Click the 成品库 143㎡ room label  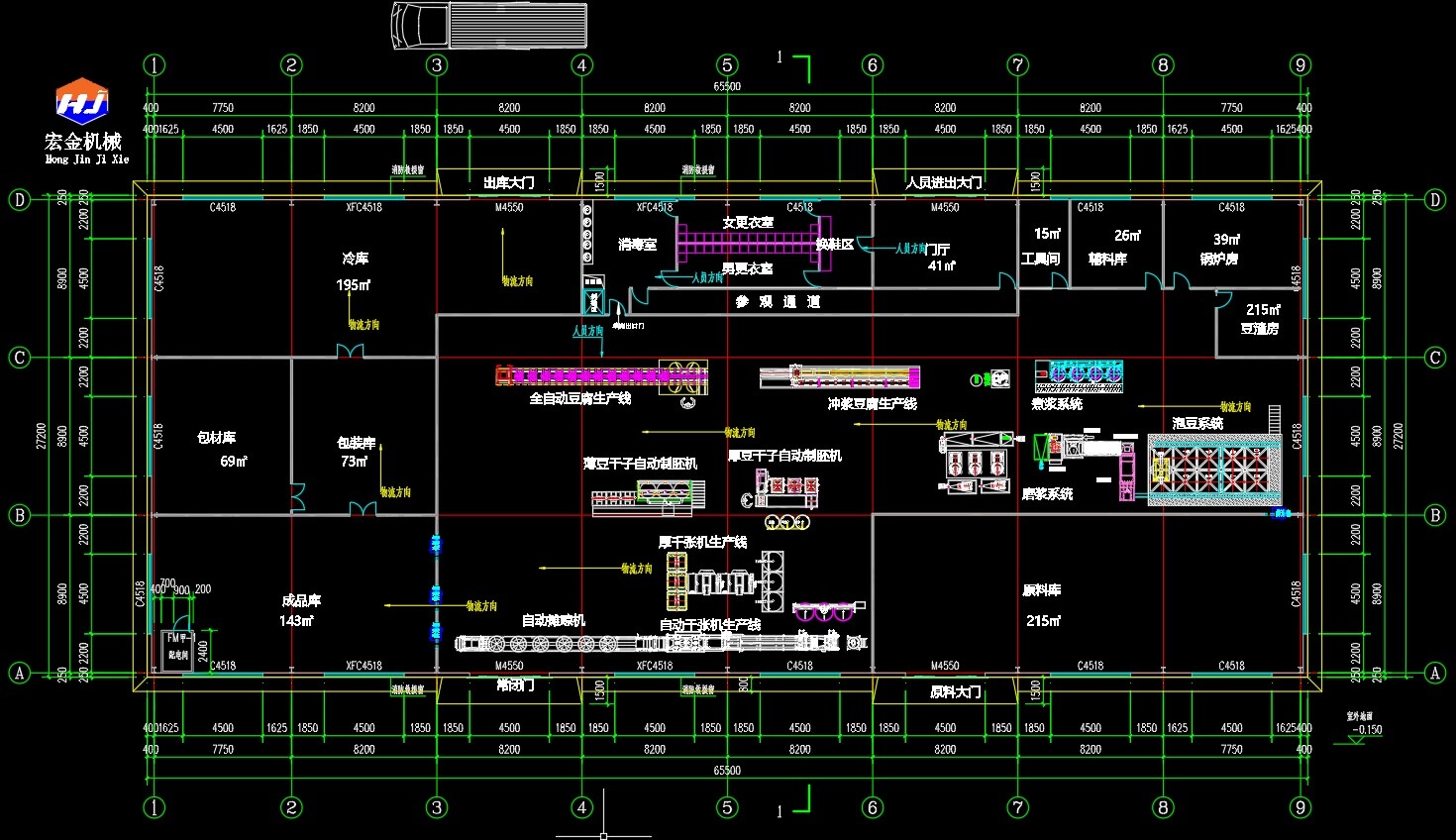pyautogui.click(x=299, y=610)
